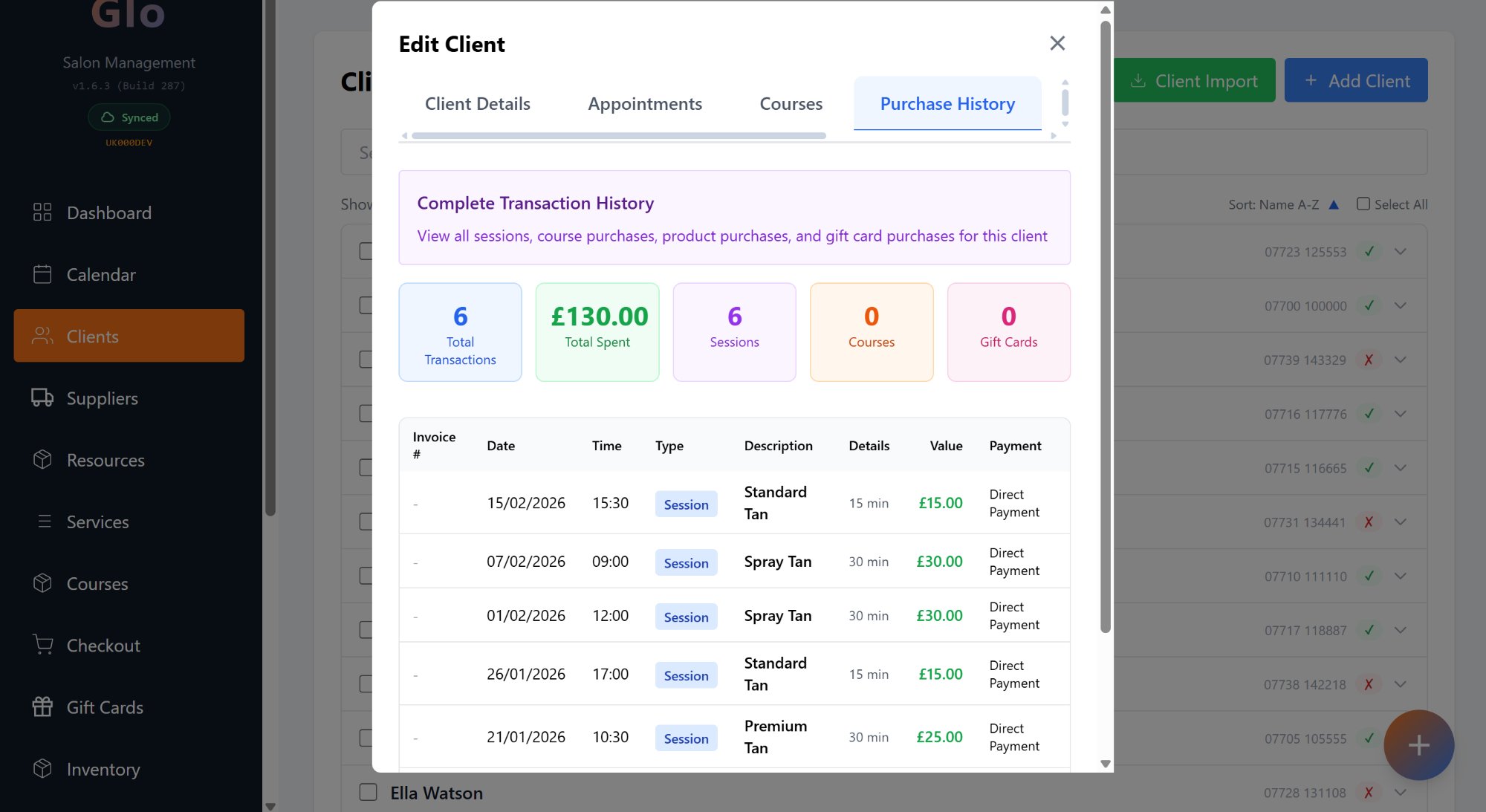The height and width of the screenshot is (812, 1486).
Task: Expand the row for phone 07705 105555
Action: [x=1401, y=738]
